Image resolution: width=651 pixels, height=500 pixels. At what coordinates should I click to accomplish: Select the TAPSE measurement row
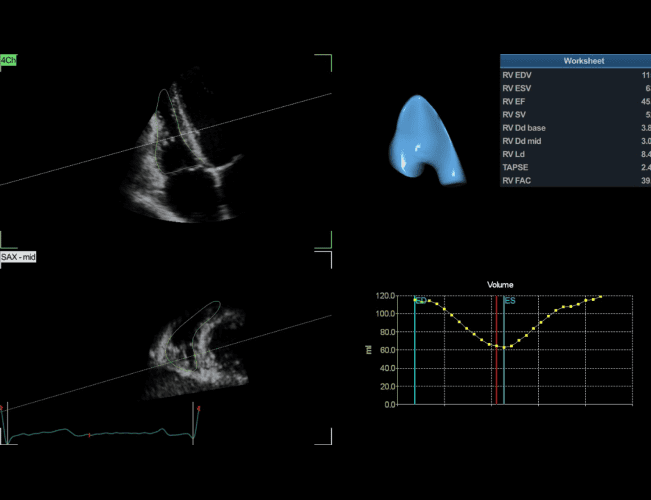coord(575,168)
